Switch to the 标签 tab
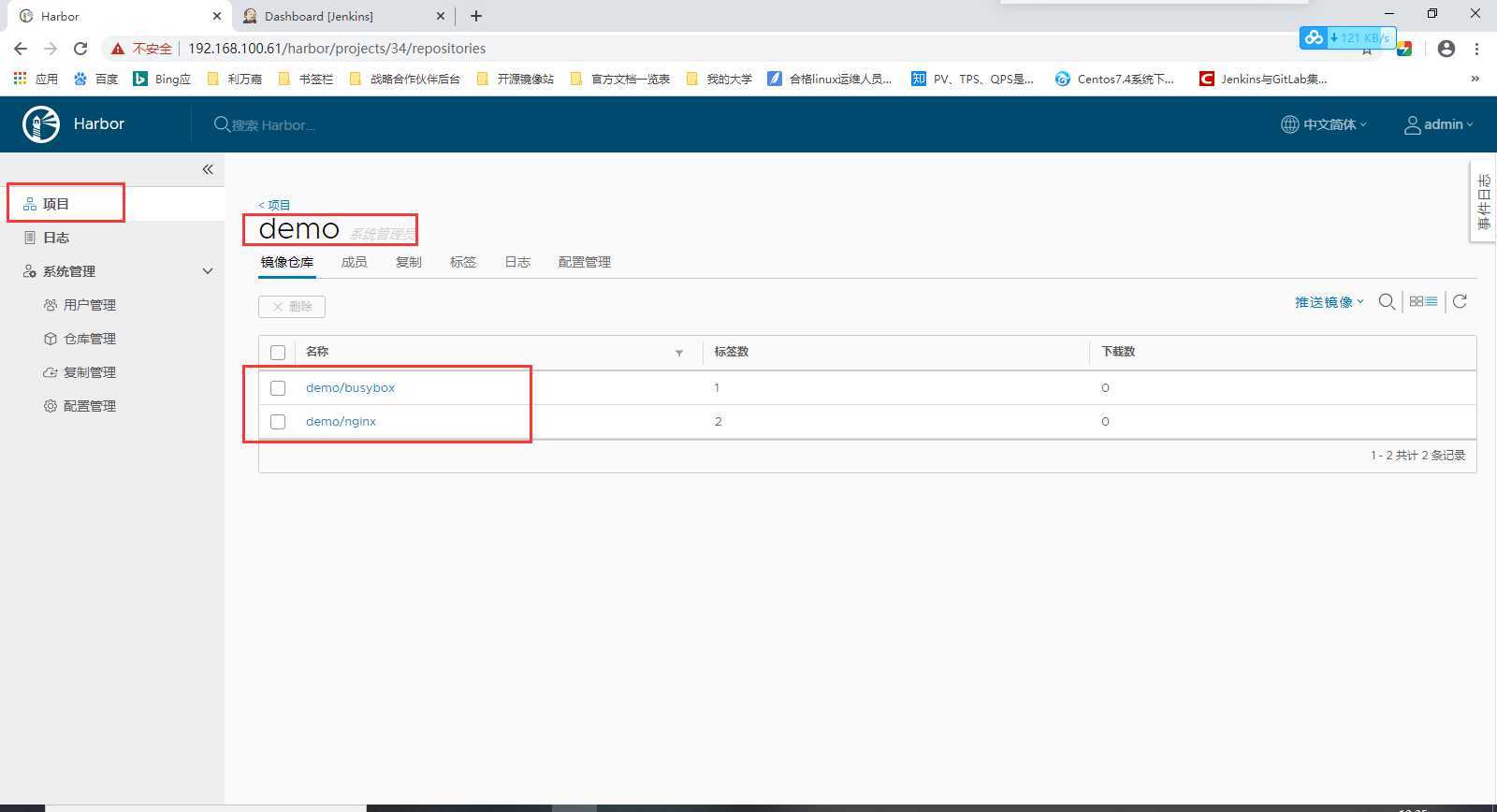The height and width of the screenshot is (812, 1497). click(463, 262)
